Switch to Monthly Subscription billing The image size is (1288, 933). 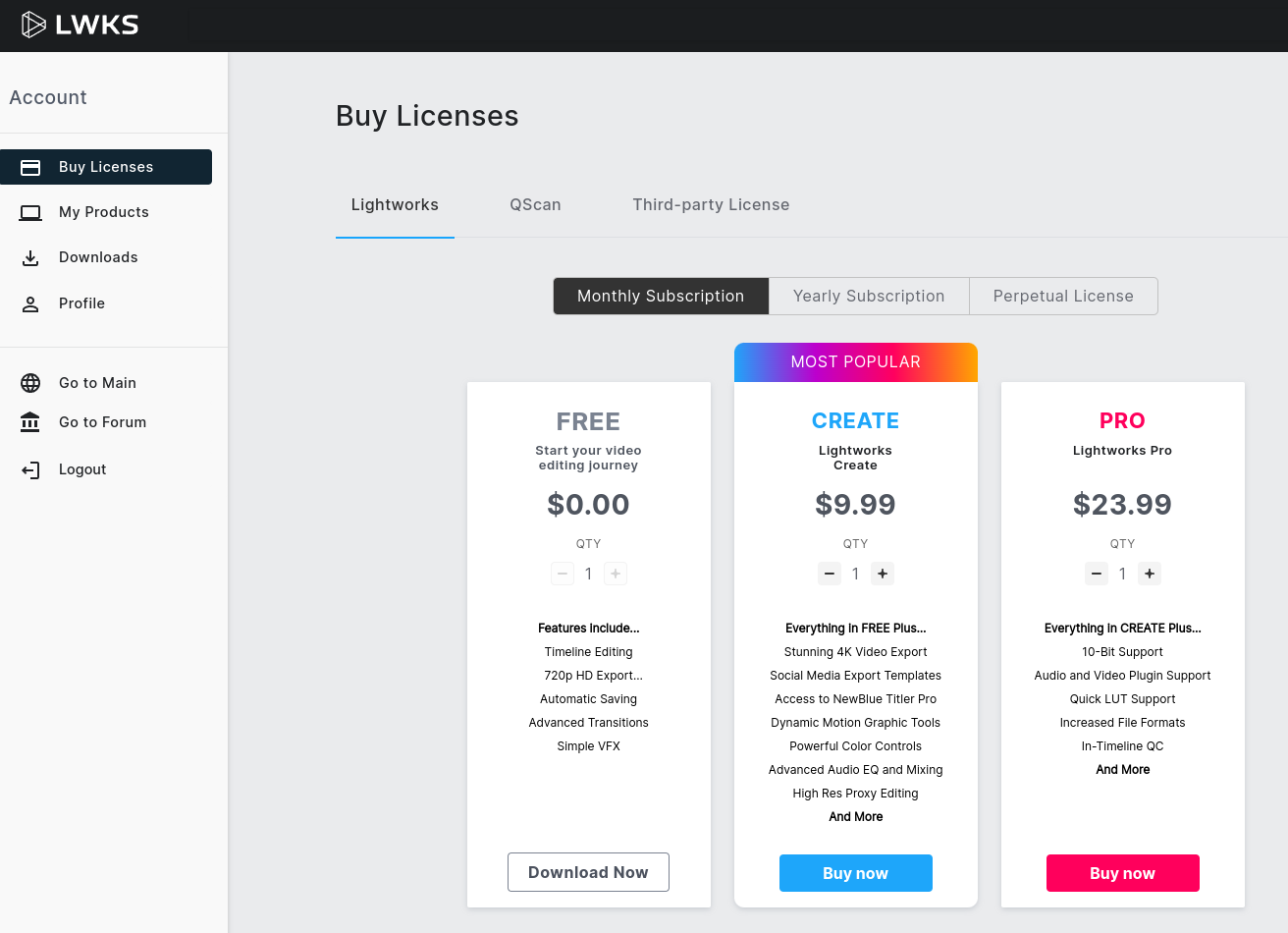coord(661,296)
